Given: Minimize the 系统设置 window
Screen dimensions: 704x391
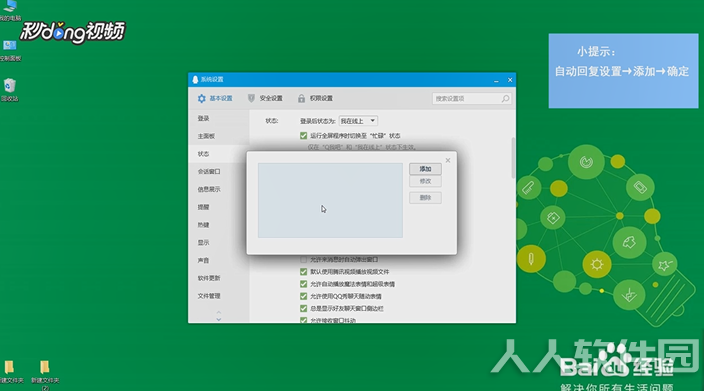Looking at the screenshot, I should point(496,80).
